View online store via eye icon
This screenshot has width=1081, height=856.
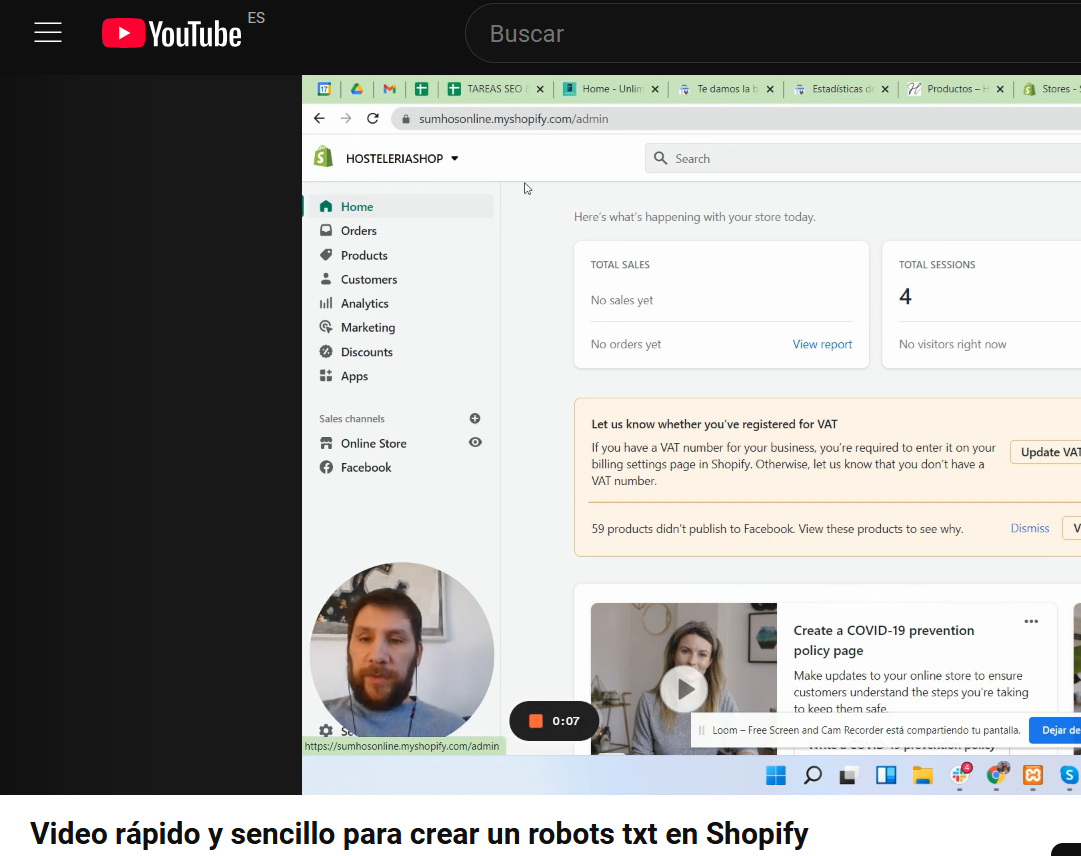[x=475, y=442]
